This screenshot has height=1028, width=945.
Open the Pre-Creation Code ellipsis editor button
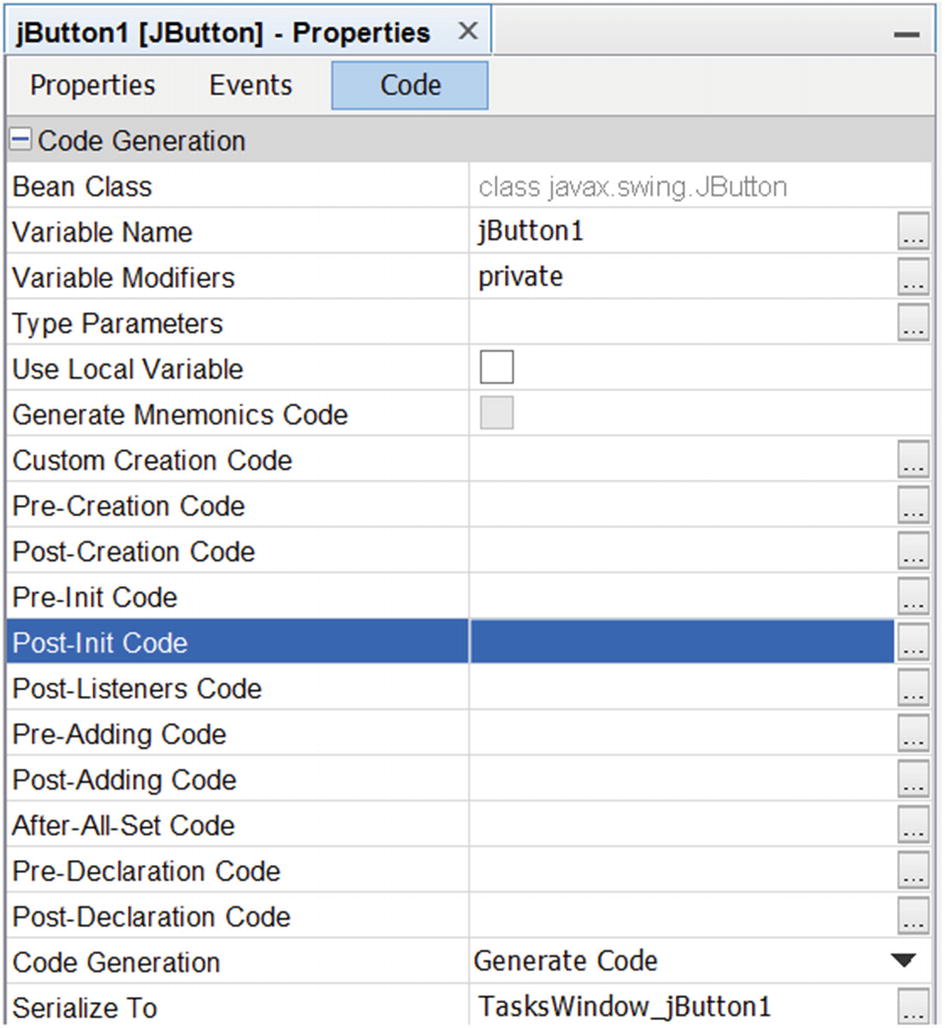click(913, 505)
